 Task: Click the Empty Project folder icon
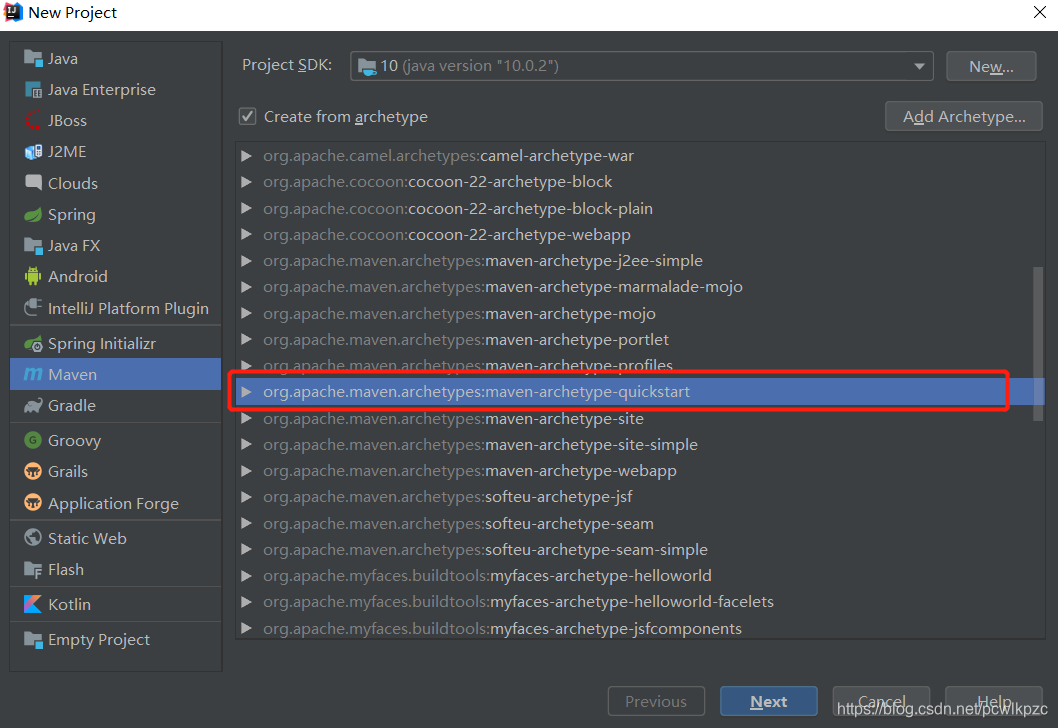(x=33, y=639)
